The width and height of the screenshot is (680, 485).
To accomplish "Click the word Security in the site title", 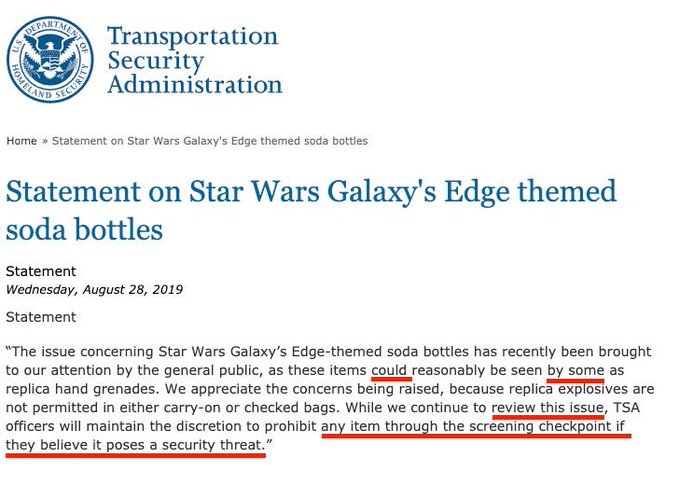I will pos(156,60).
